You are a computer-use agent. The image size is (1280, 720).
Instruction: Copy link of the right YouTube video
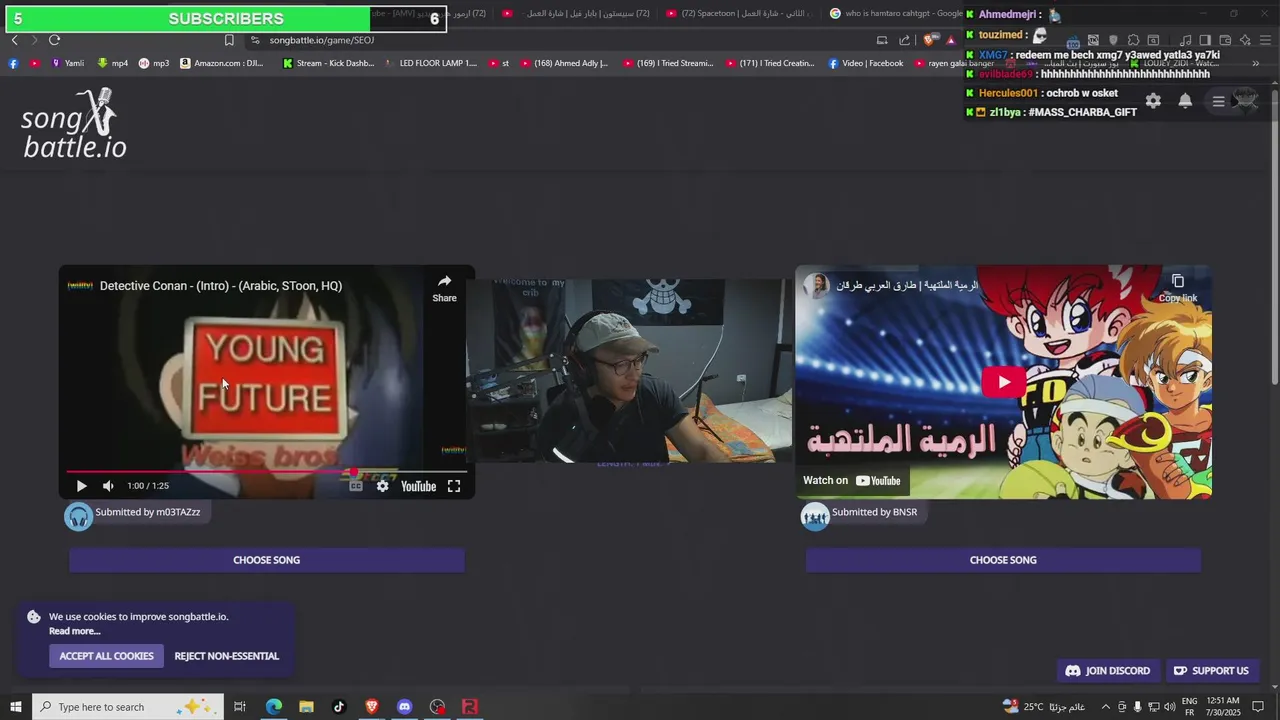pos(1177,288)
